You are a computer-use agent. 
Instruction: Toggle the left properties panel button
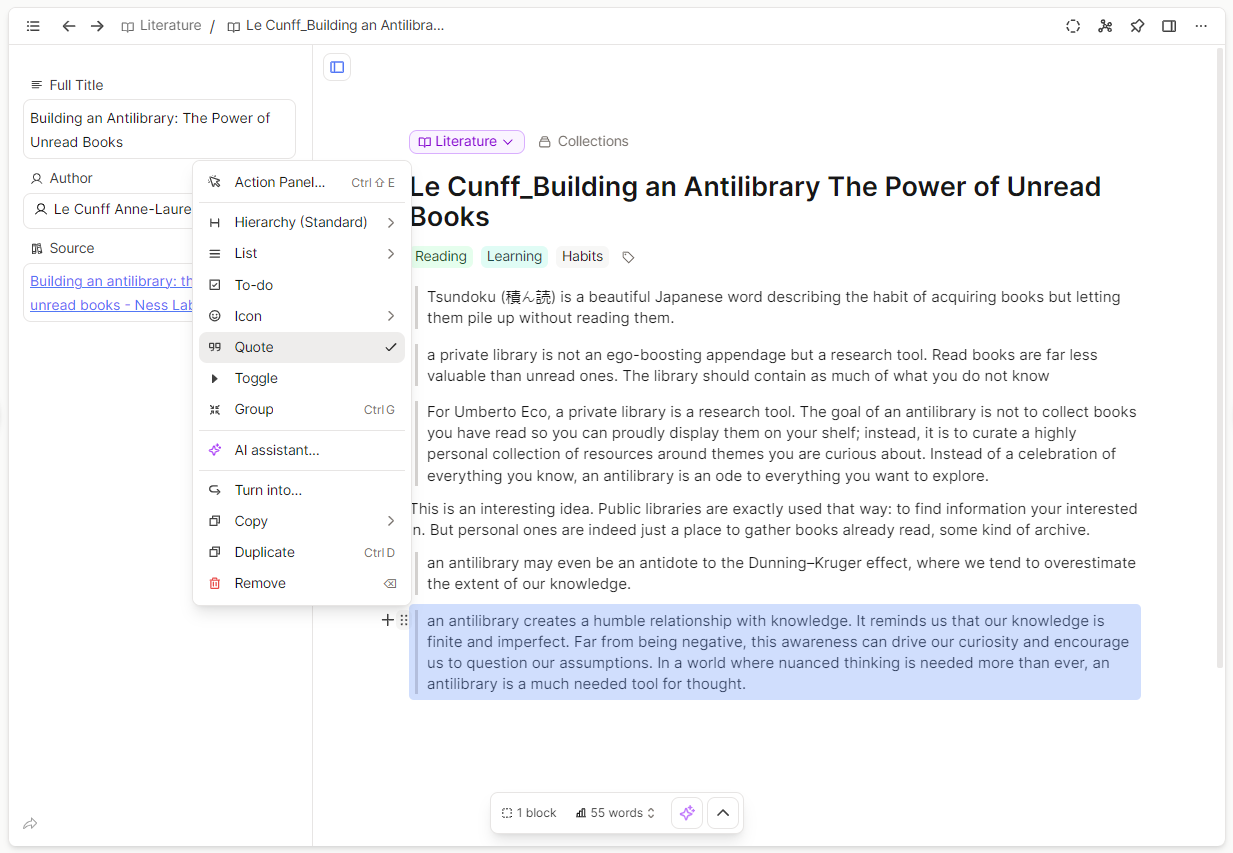point(337,67)
